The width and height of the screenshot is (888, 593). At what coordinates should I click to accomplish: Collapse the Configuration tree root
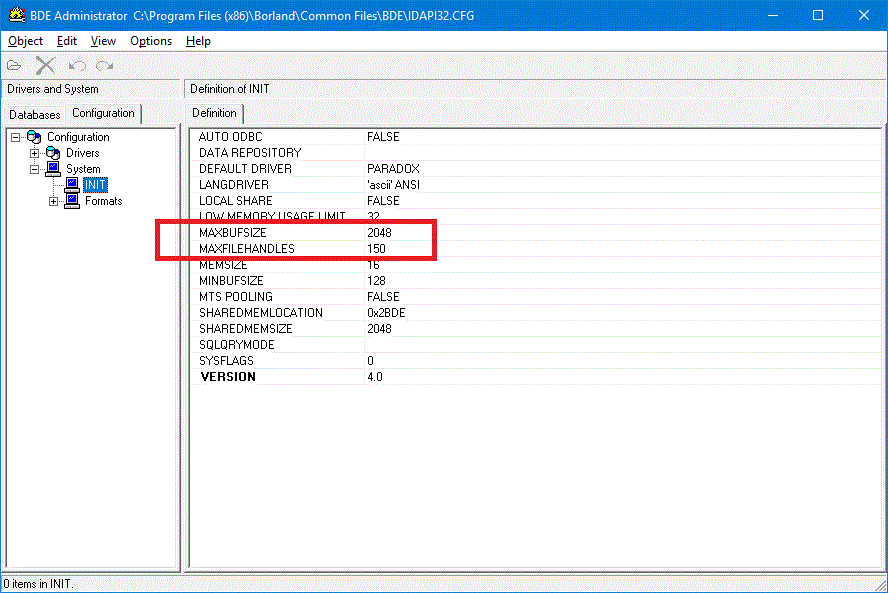tap(16, 137)
